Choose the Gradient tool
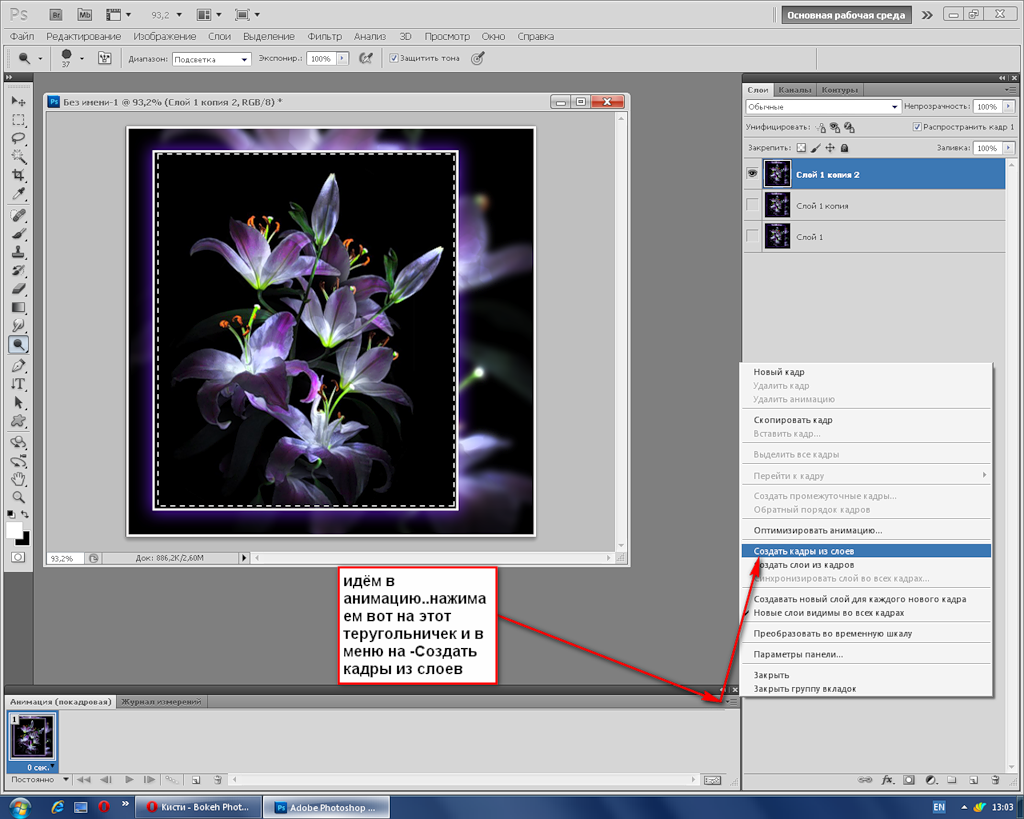Viewport: 1024px width, 819px height. 18,307
